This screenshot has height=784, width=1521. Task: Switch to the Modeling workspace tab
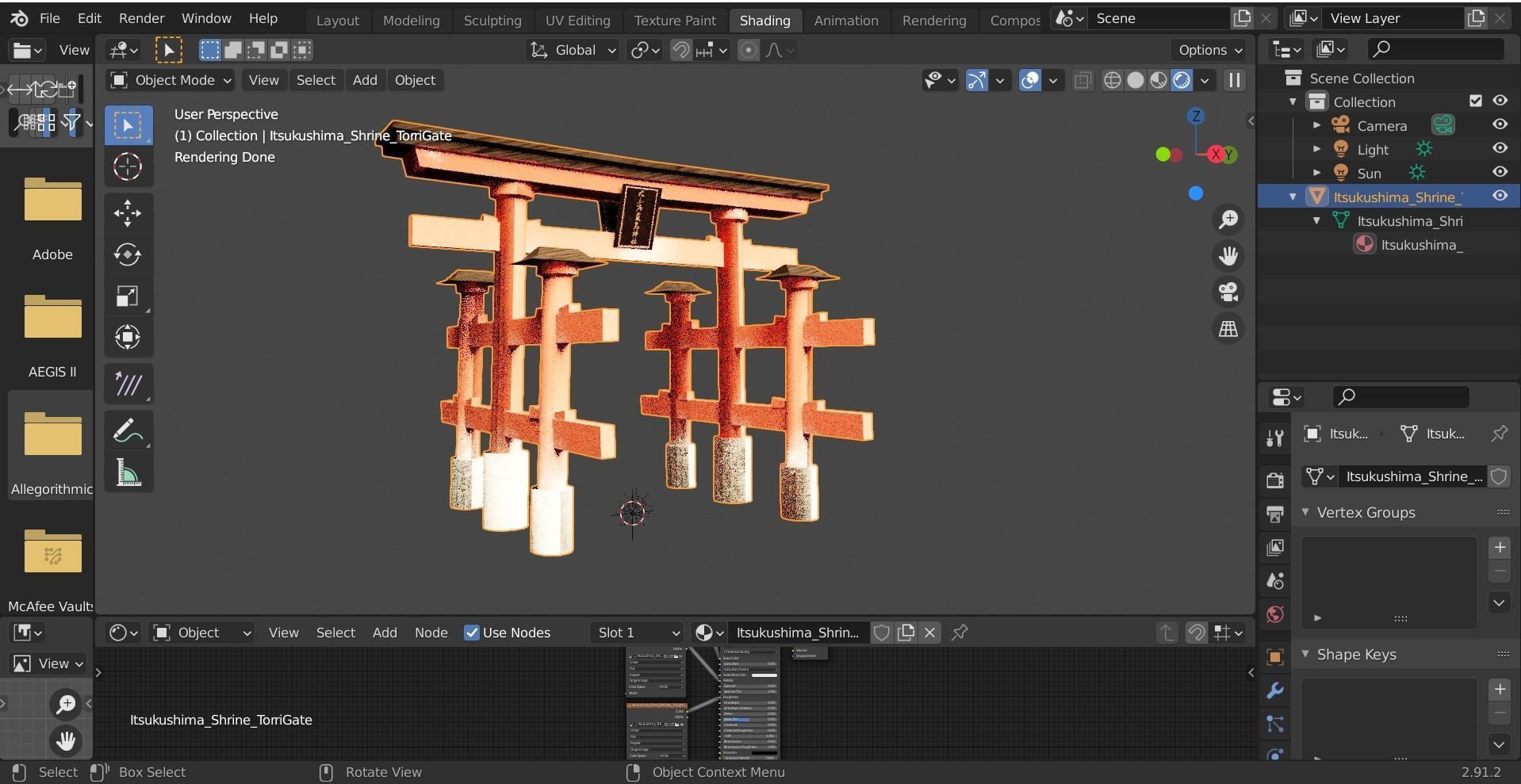[x=411, y=21]
